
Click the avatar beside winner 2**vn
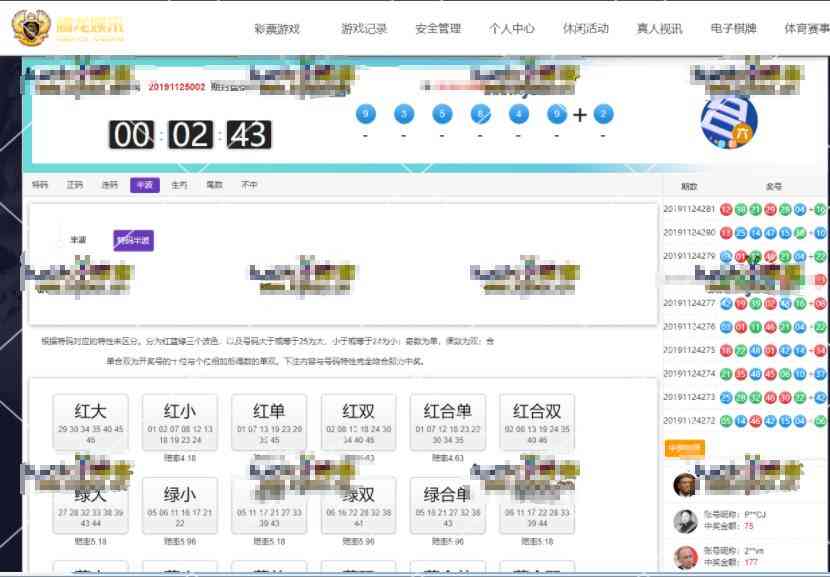685,557
